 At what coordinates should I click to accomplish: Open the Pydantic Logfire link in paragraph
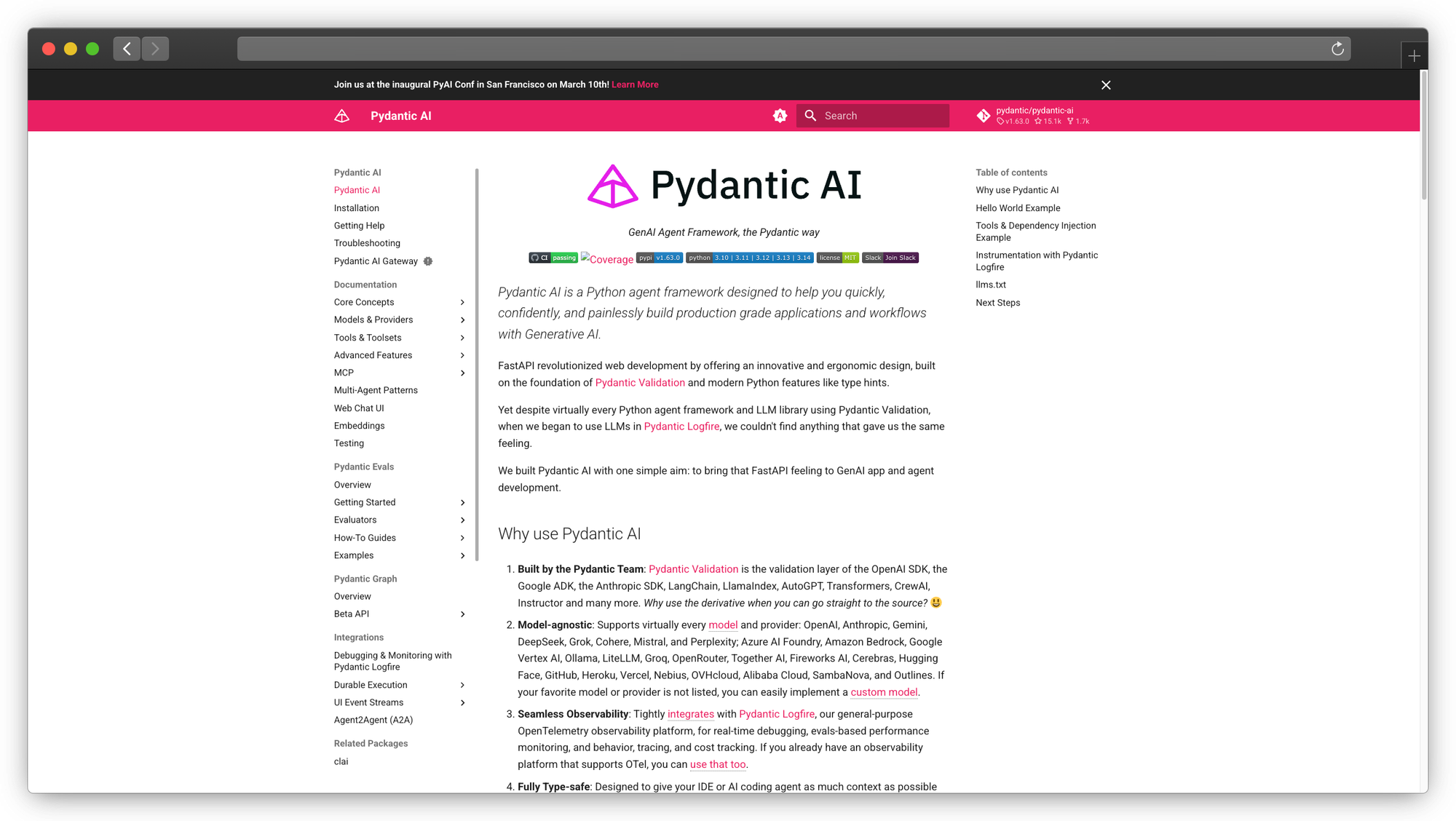(681, 427)
